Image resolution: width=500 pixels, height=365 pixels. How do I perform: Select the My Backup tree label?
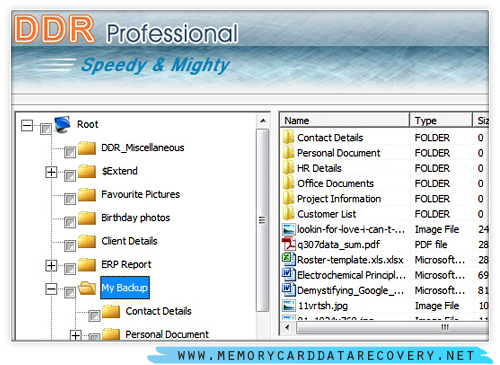click(125, 288)
